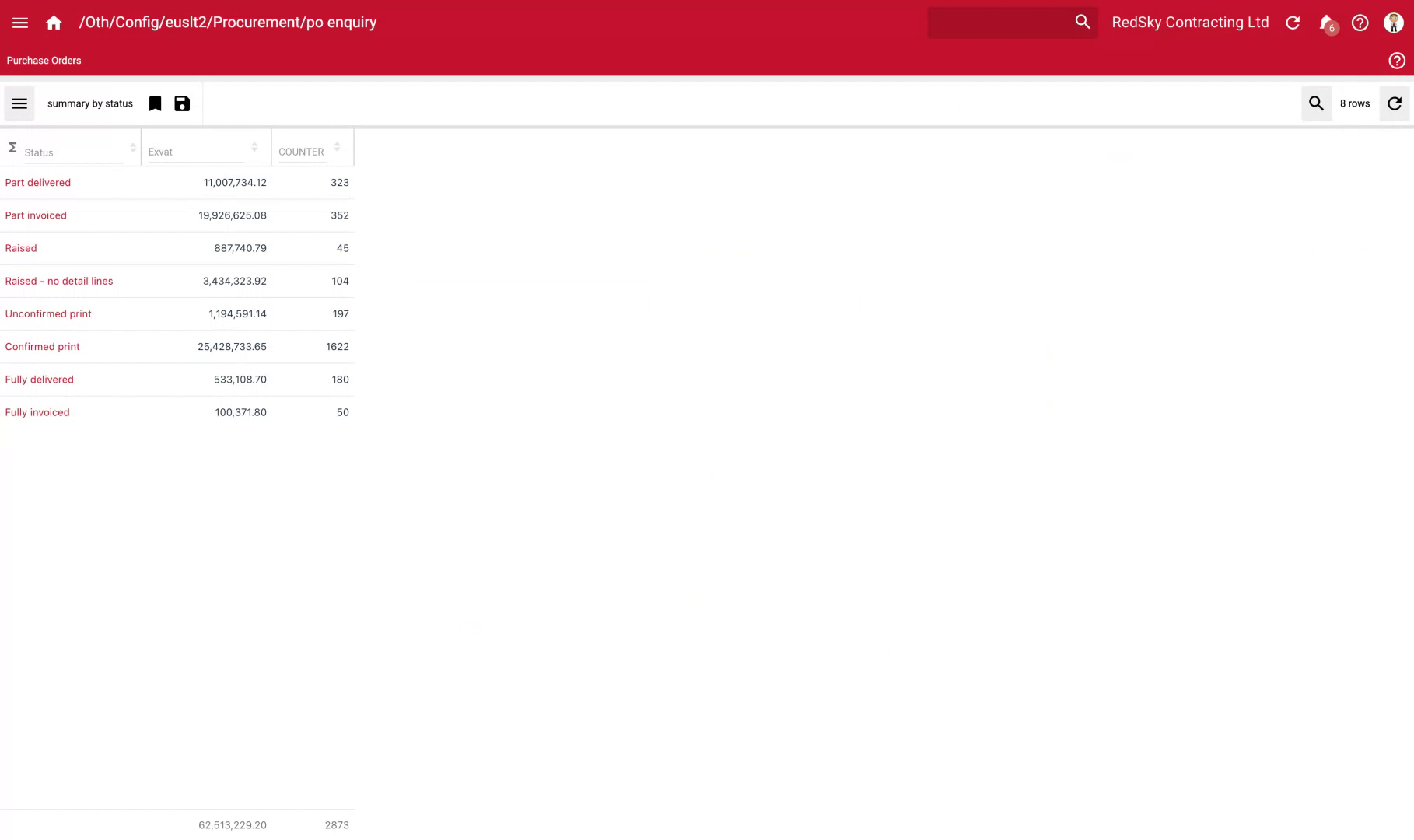Save the current grid view

click(x=181, y=103)
